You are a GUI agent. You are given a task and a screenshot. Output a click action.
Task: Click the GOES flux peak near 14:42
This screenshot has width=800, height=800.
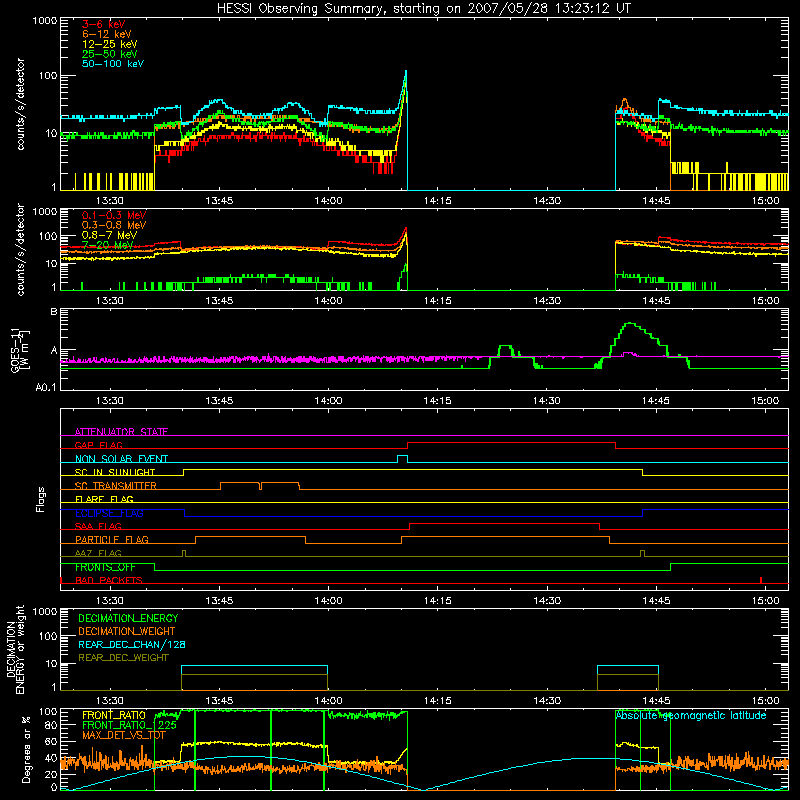(x=631, y=323)
